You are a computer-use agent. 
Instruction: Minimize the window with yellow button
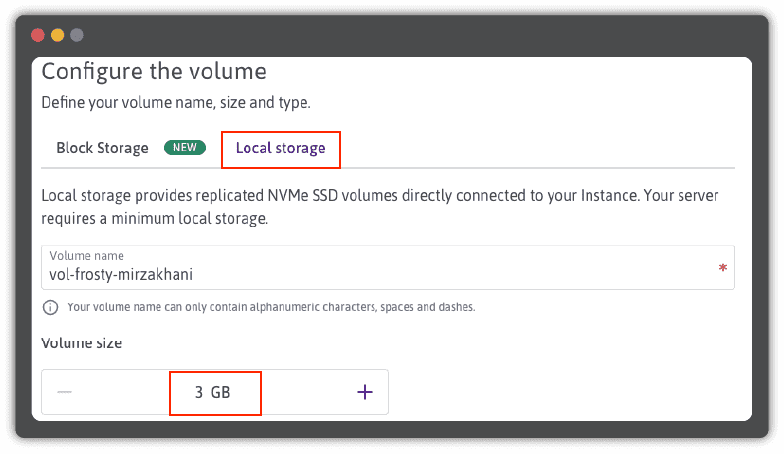click(57, 35)
